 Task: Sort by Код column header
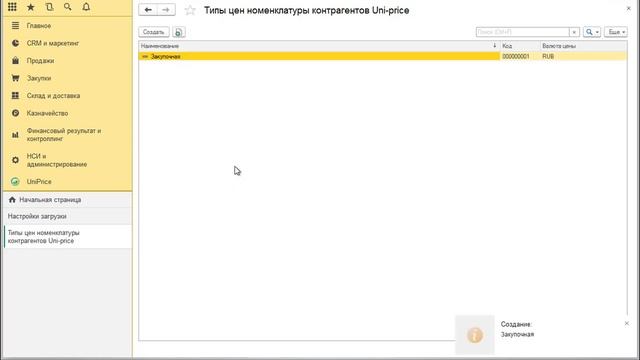tap(520, 46)
